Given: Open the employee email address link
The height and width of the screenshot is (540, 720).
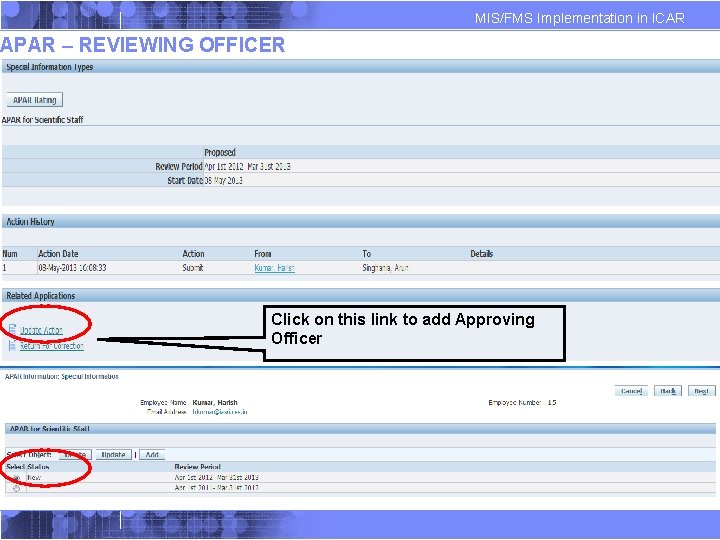Looking at the screenshot, I should tap(219, 412).
